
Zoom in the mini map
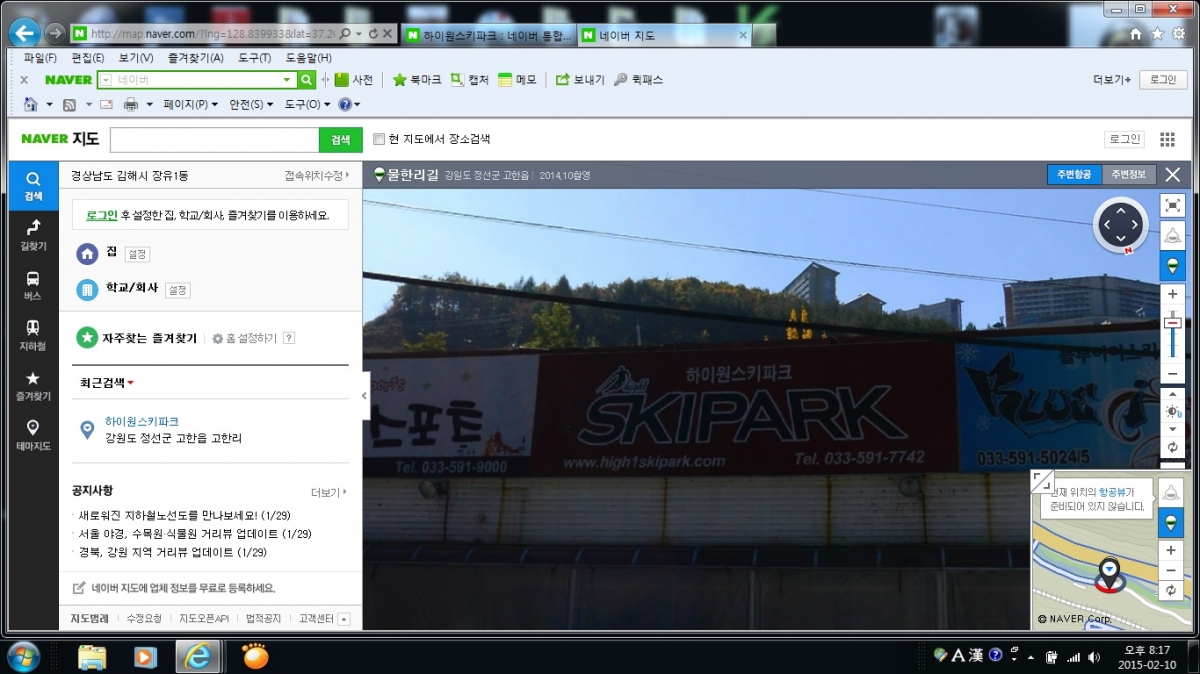1171,550
